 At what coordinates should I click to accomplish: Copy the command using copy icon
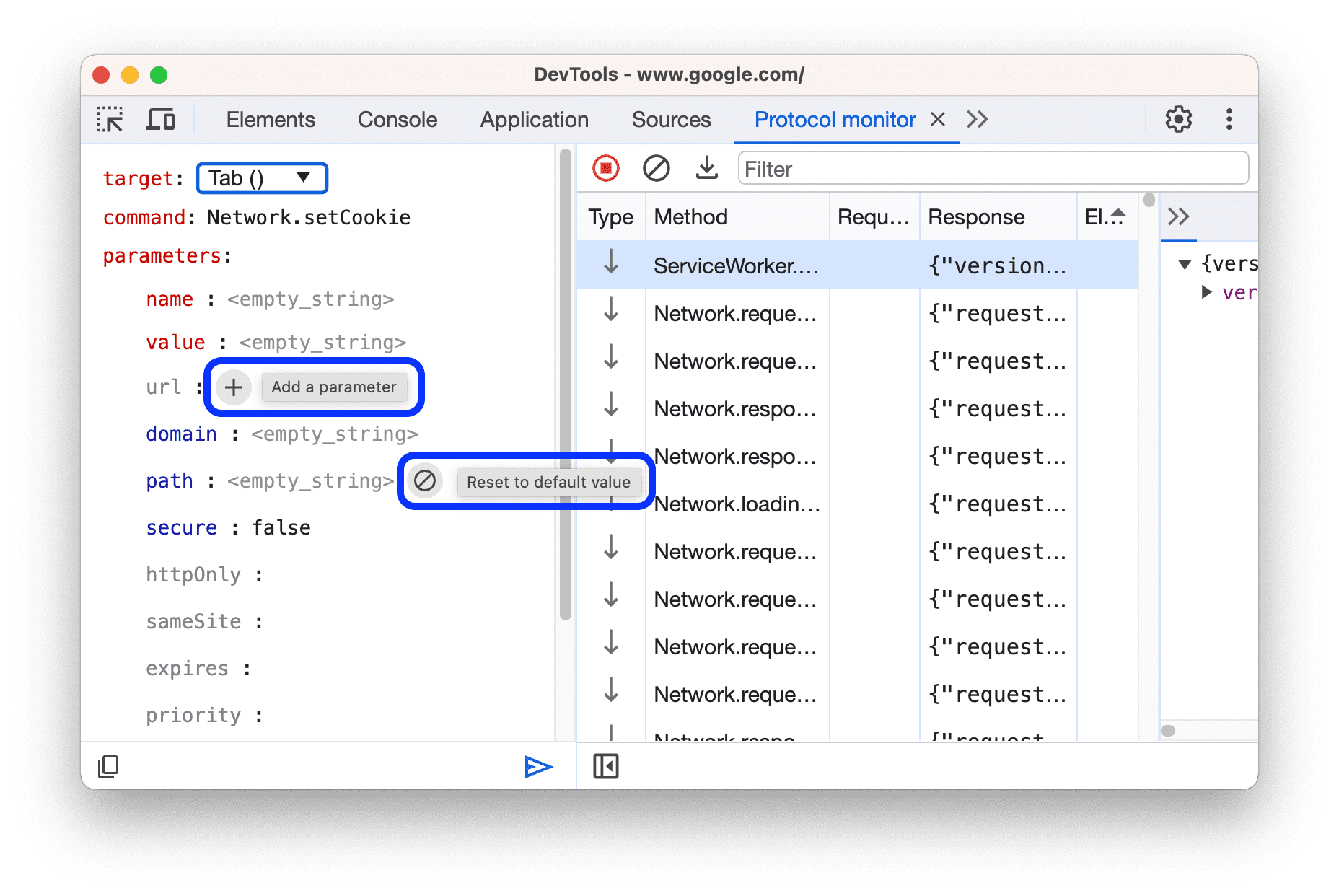pyautogui.click(x=108, y=766)
